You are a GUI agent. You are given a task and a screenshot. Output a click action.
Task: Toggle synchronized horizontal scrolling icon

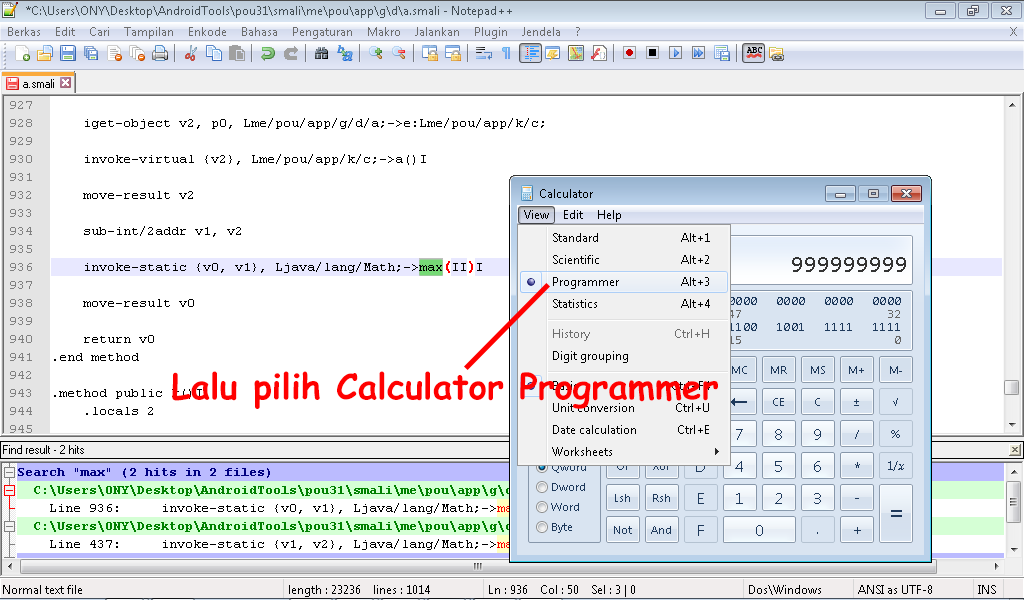click(453, 54)
